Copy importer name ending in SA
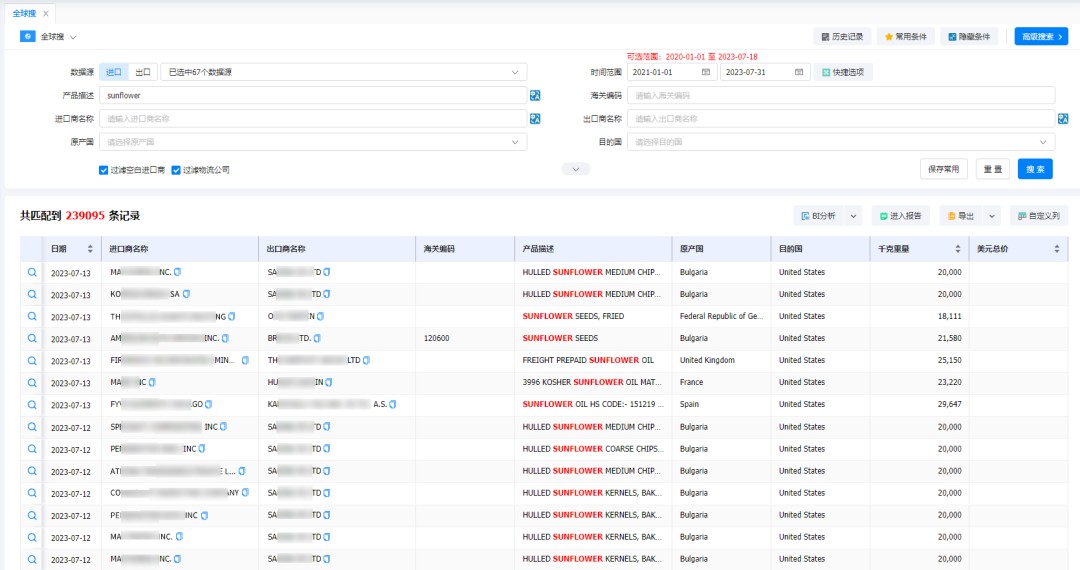 coord(187,294)
